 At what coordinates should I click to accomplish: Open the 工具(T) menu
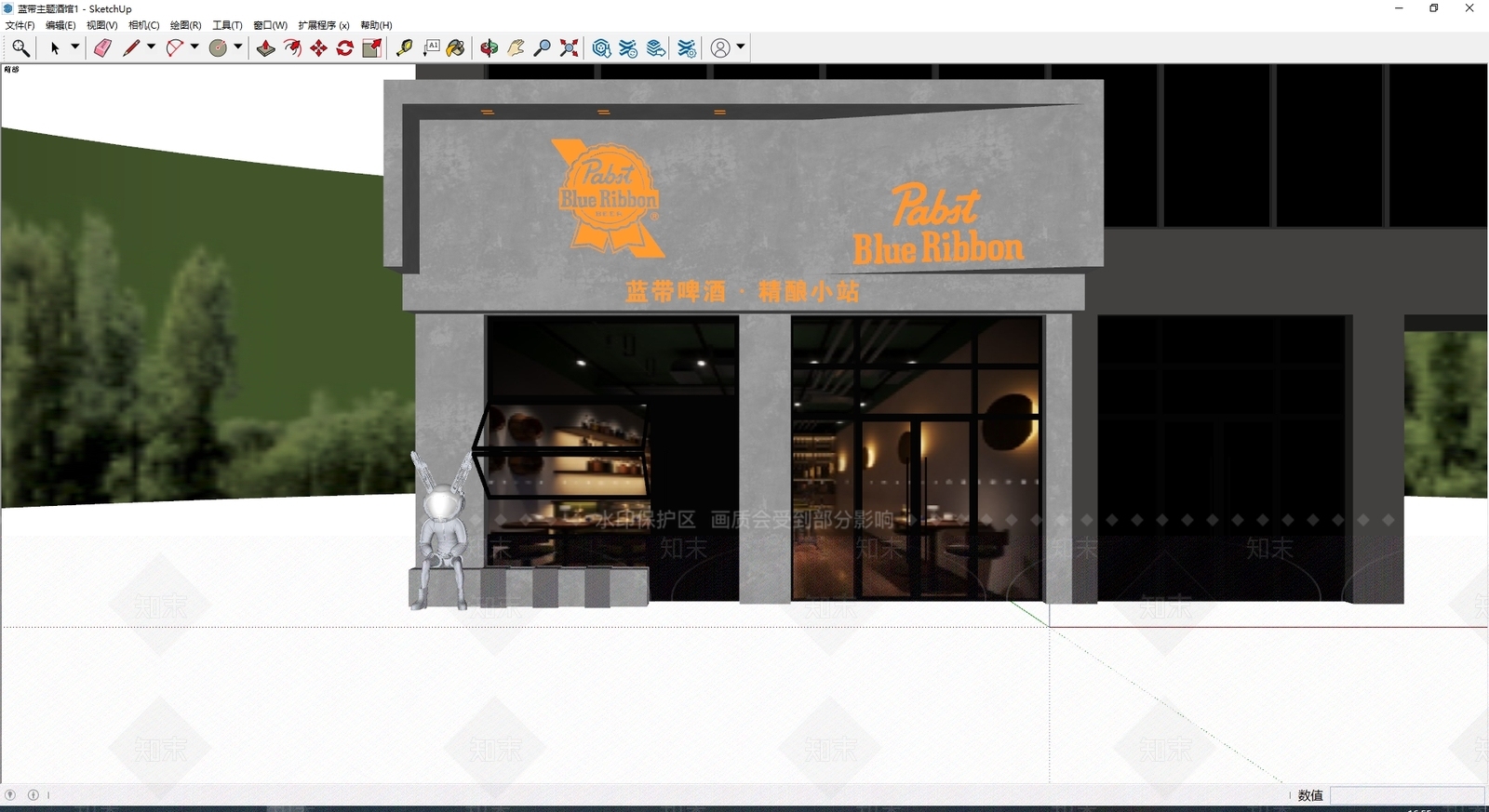(228, 25)
